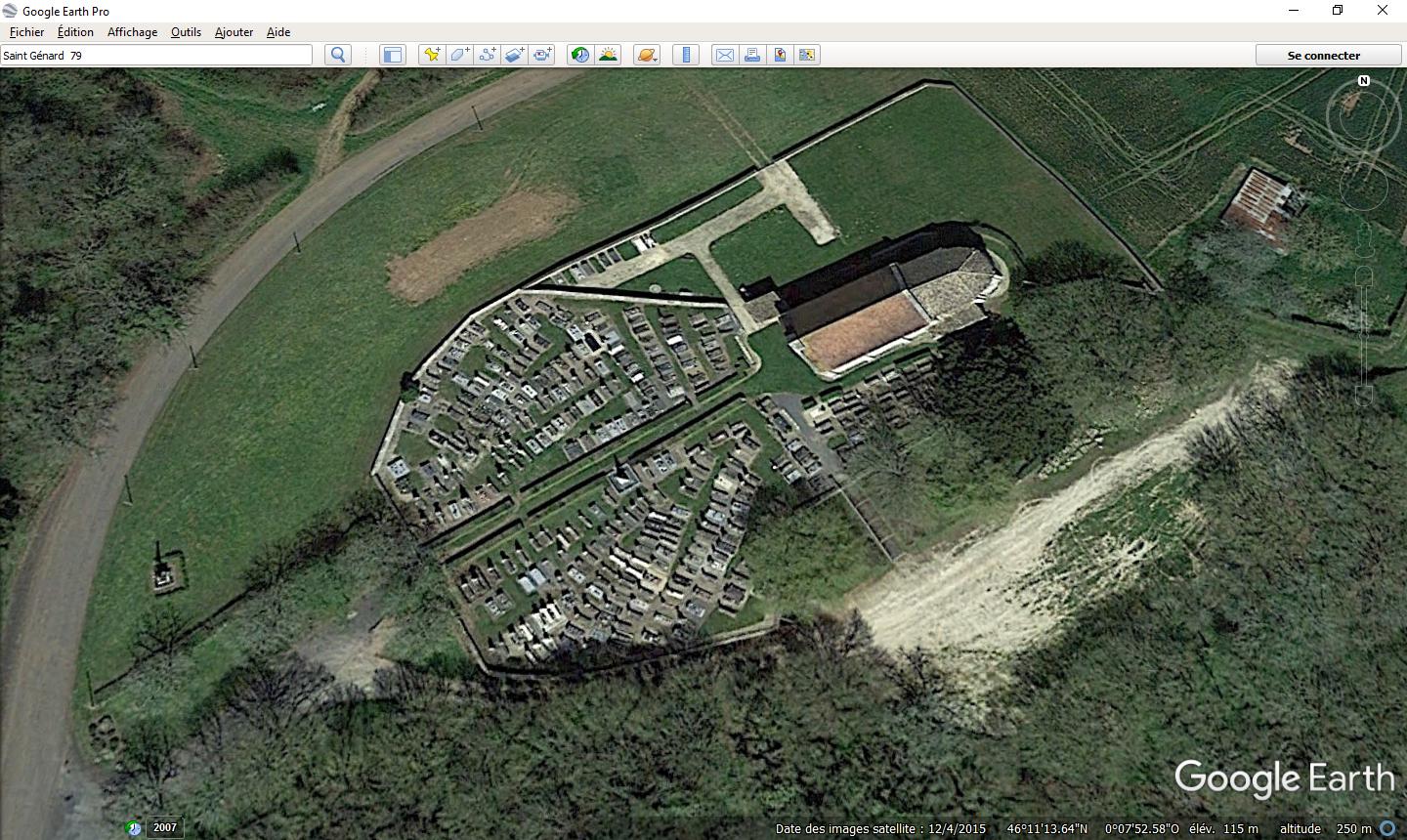Image resolution: width=1407 pixels, height=840 pixels.
Task: Click the N north-up compass marker
Action: tap(1364, 81)
